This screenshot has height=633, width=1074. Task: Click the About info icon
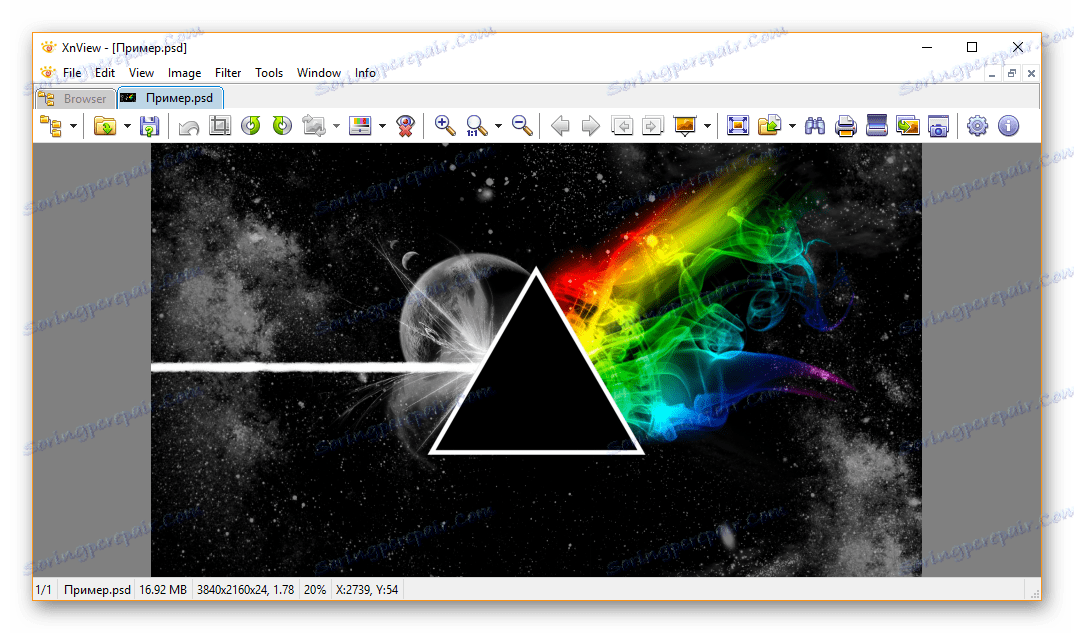(1008, 126)
